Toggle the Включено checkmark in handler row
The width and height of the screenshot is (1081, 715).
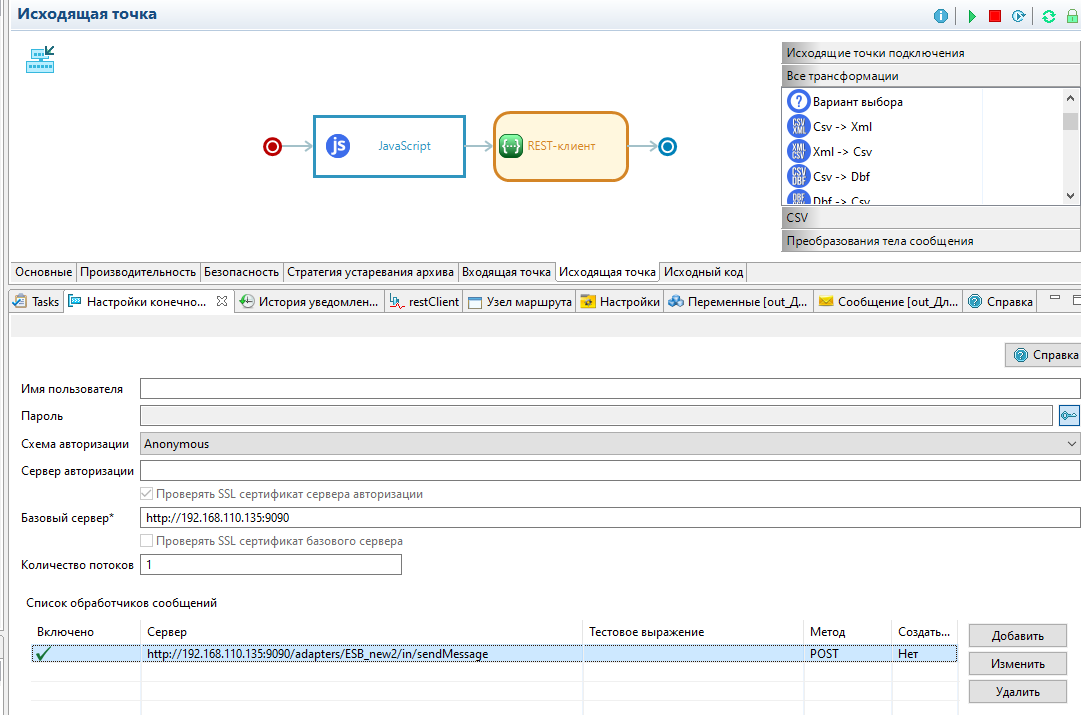tap(43, 654)
